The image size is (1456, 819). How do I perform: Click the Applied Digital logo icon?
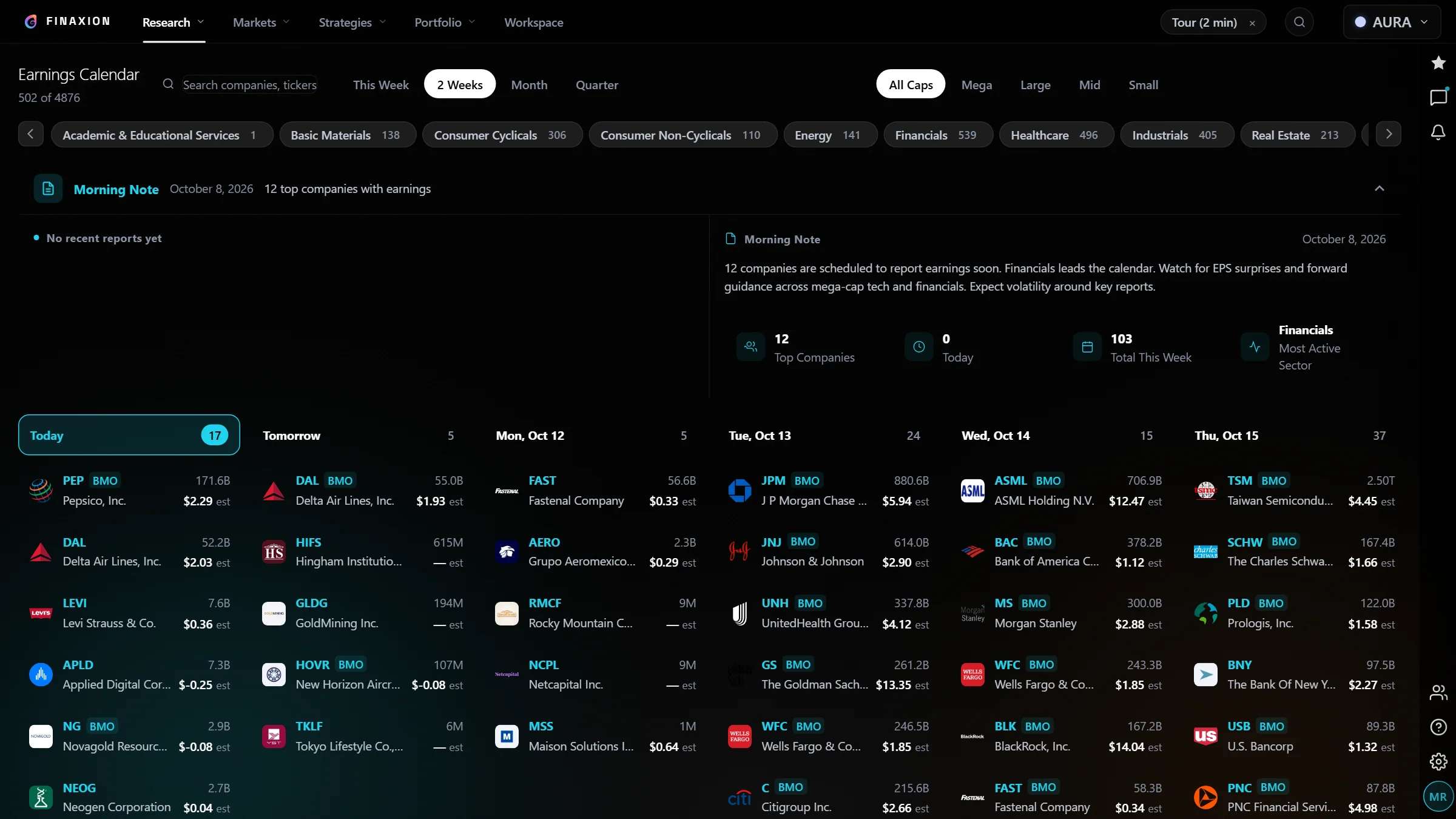click(41, 674)
